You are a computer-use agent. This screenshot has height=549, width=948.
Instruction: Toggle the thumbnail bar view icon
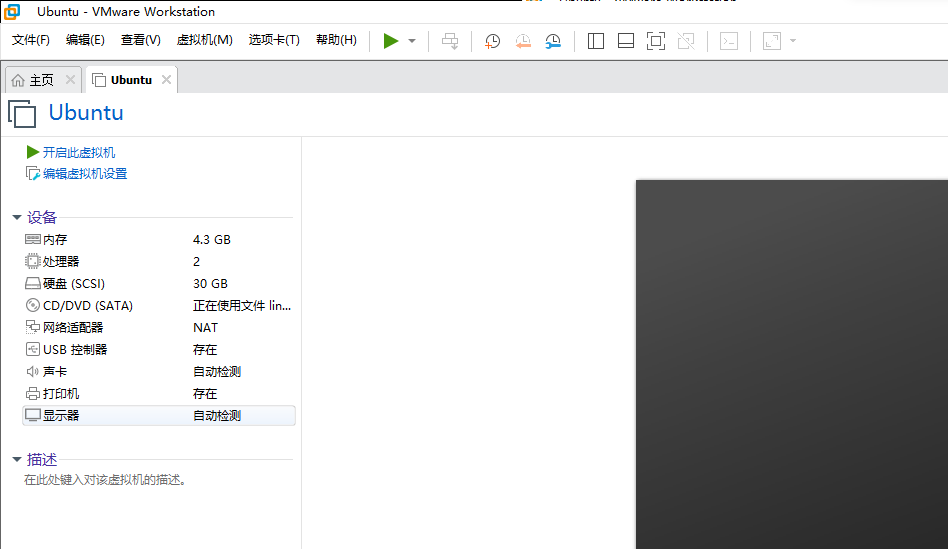click(x=626, y=41)
